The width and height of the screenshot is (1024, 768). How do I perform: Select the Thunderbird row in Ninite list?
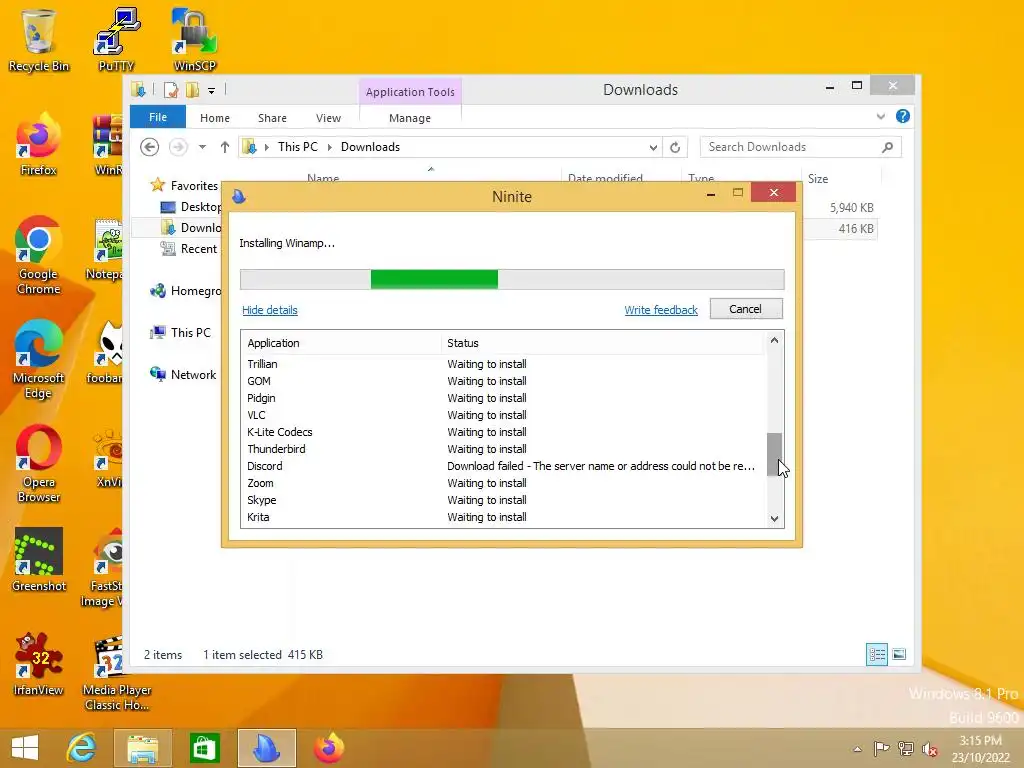tap(502, 449)
